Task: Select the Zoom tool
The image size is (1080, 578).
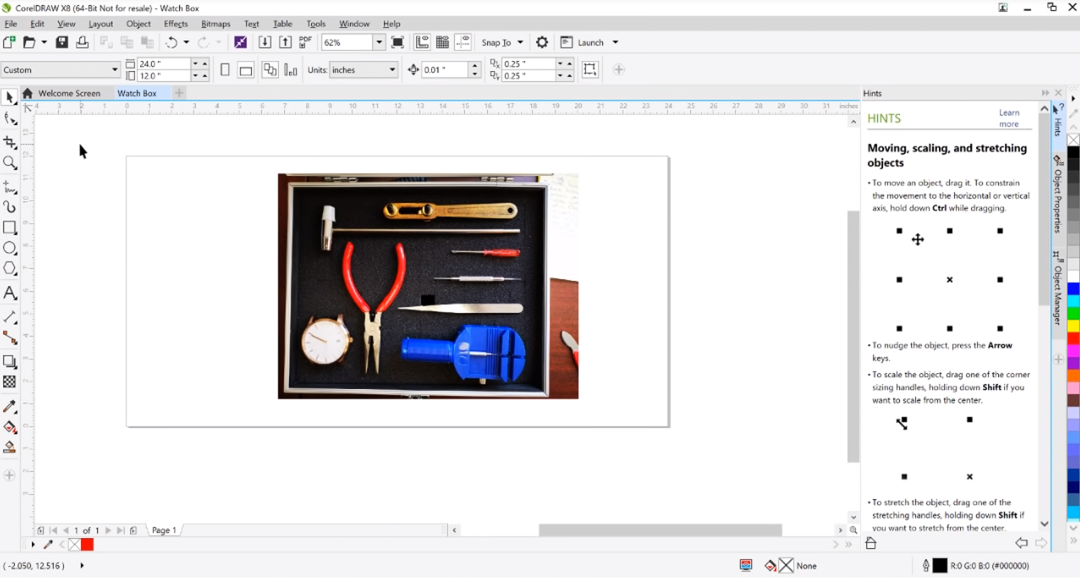Action: (10, 163)
